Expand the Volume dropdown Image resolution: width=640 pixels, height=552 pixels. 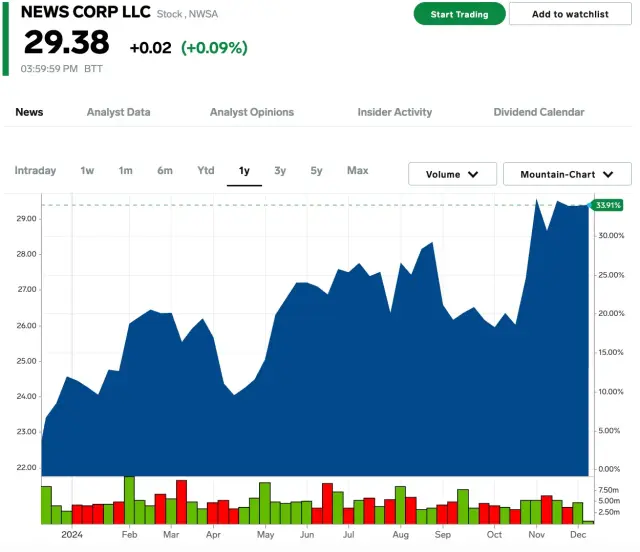[x=452, y=174]
